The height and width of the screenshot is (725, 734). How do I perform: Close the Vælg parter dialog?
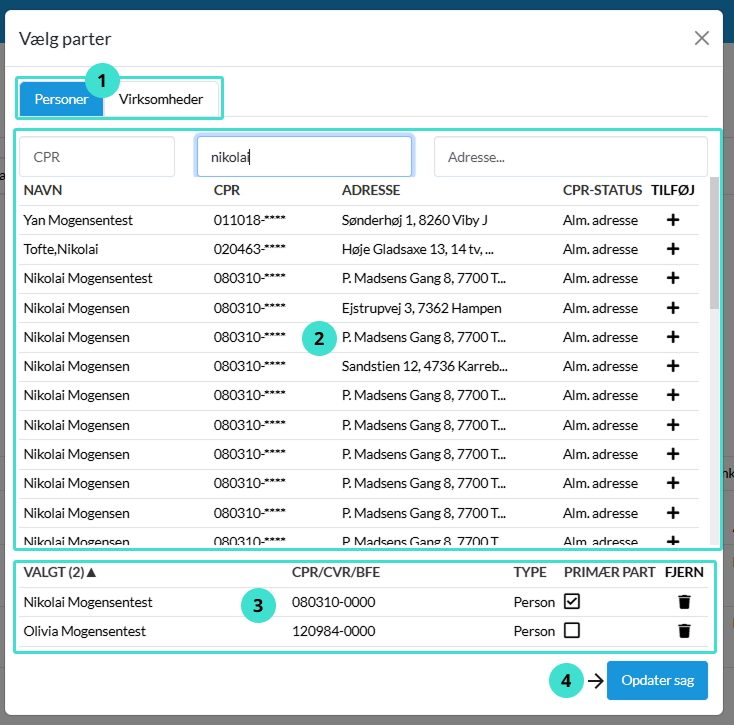(x=702, y=38)
